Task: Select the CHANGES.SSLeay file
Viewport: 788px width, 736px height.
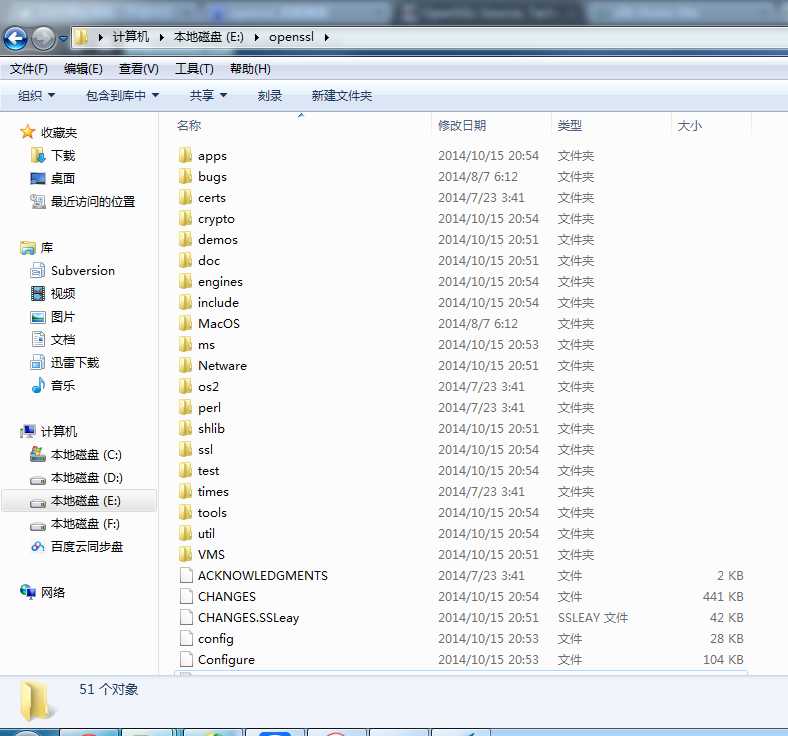Action: click(x=239, y=617)
